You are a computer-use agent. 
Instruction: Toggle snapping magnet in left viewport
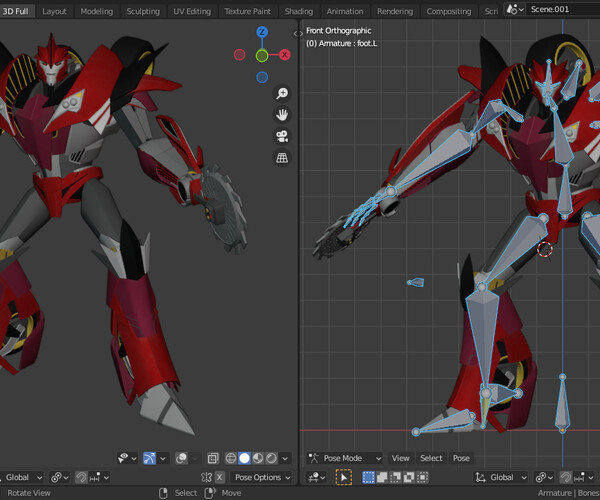(81, 477)
